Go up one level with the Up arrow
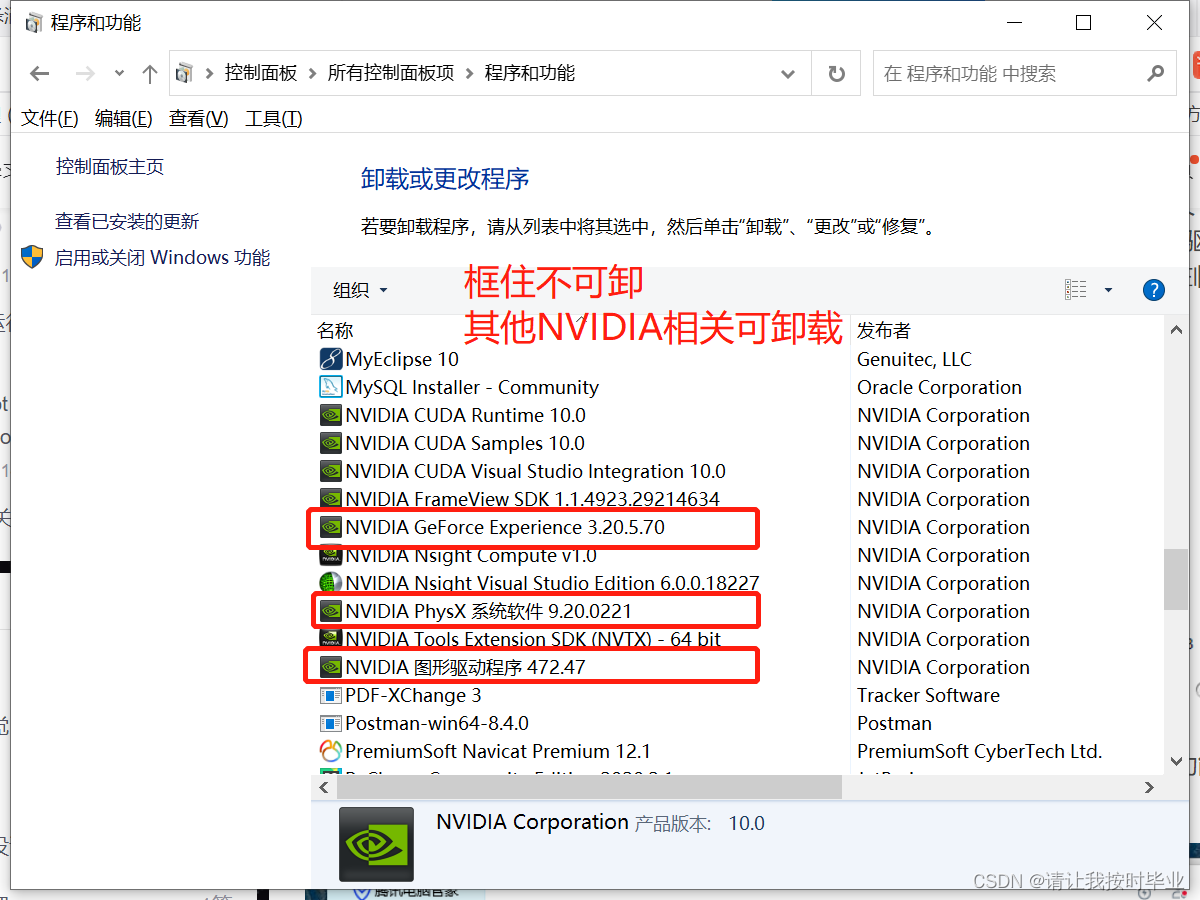1200x900 pixels. pos(150,73)
